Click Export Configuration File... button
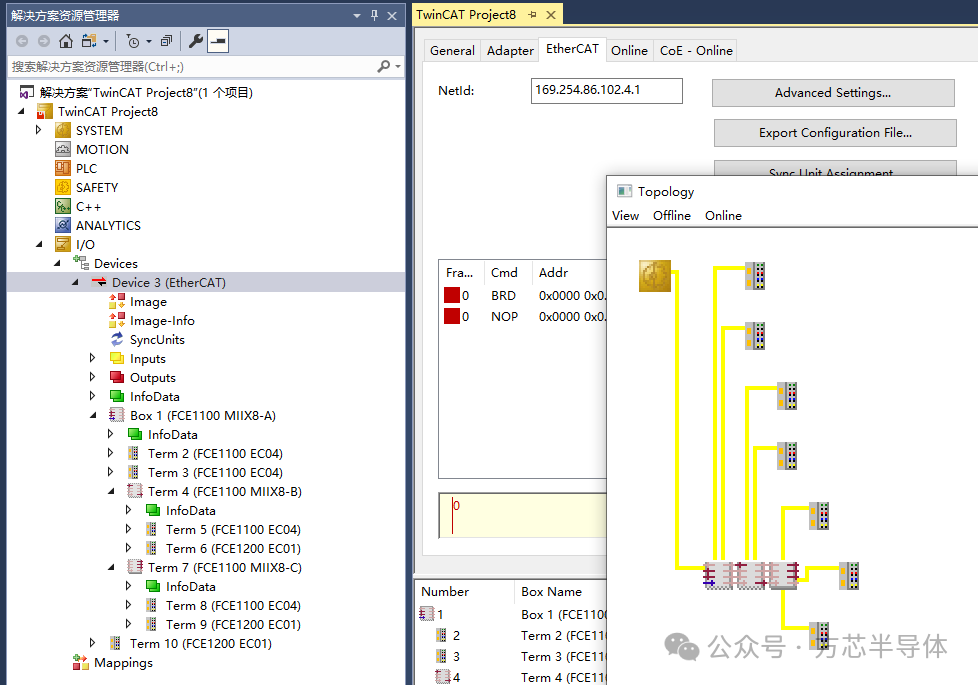The height and width of the screenshot is (685, 978). click(835, 133)
